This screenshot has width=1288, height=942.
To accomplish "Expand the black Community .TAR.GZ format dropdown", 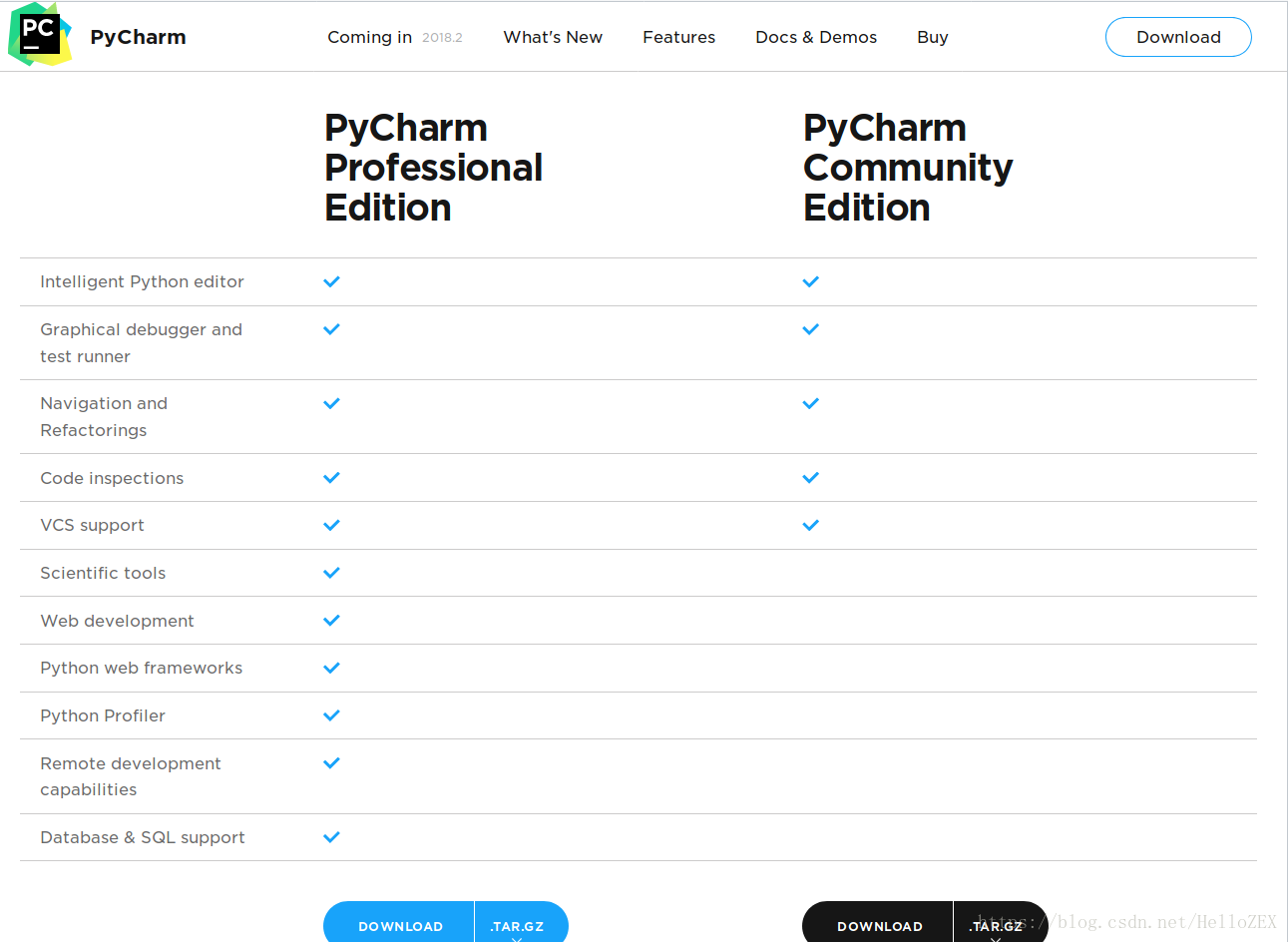I will [997, 926].
